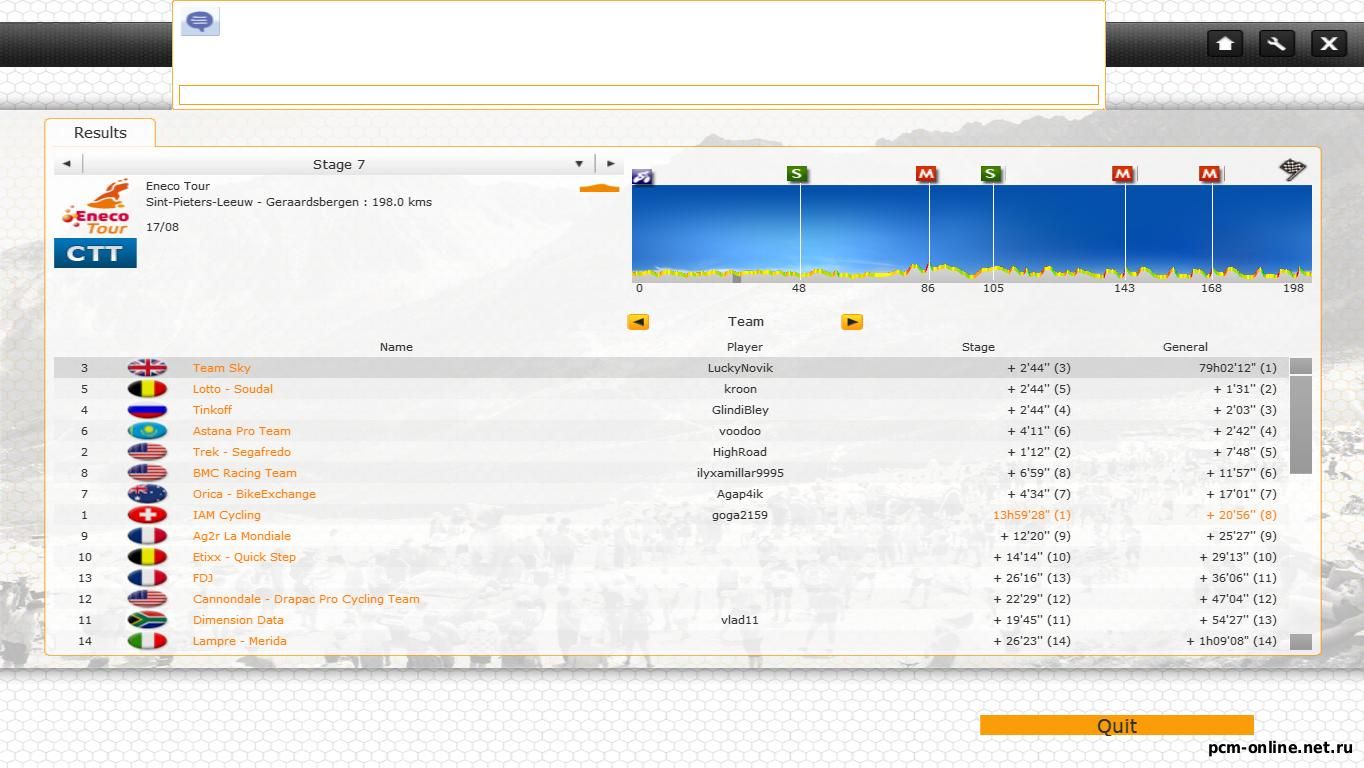Click the chat text input field
Image resolution: width=1364 pixels, height=768 pixels.
pos(638,95)
